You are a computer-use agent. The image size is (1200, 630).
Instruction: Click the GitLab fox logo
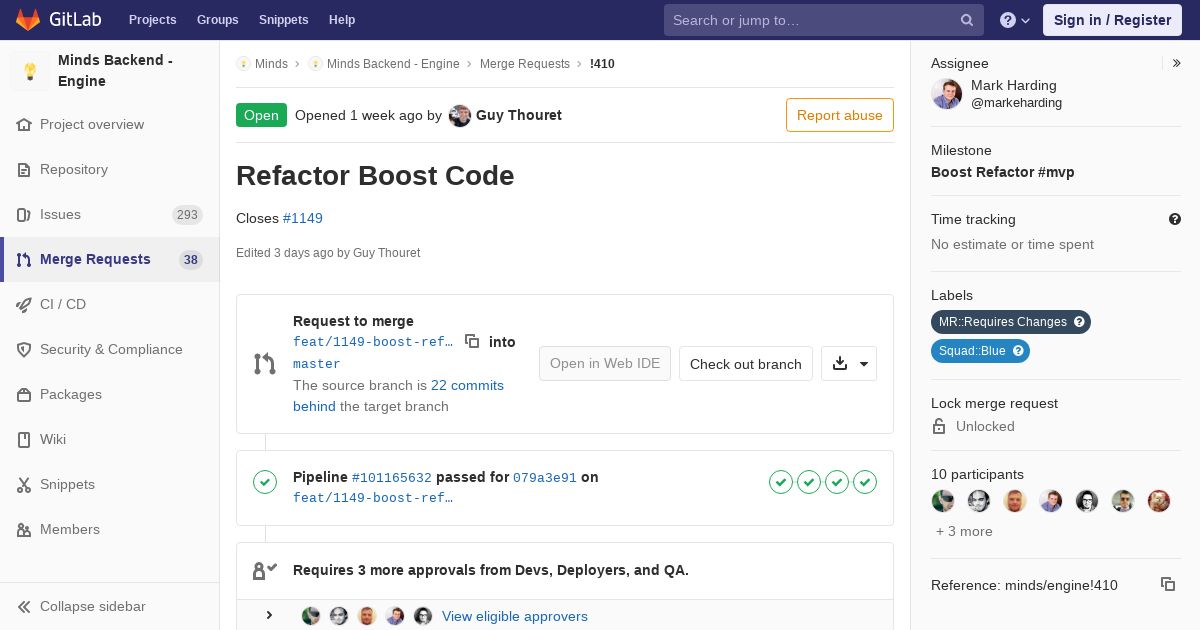(28, 20)
